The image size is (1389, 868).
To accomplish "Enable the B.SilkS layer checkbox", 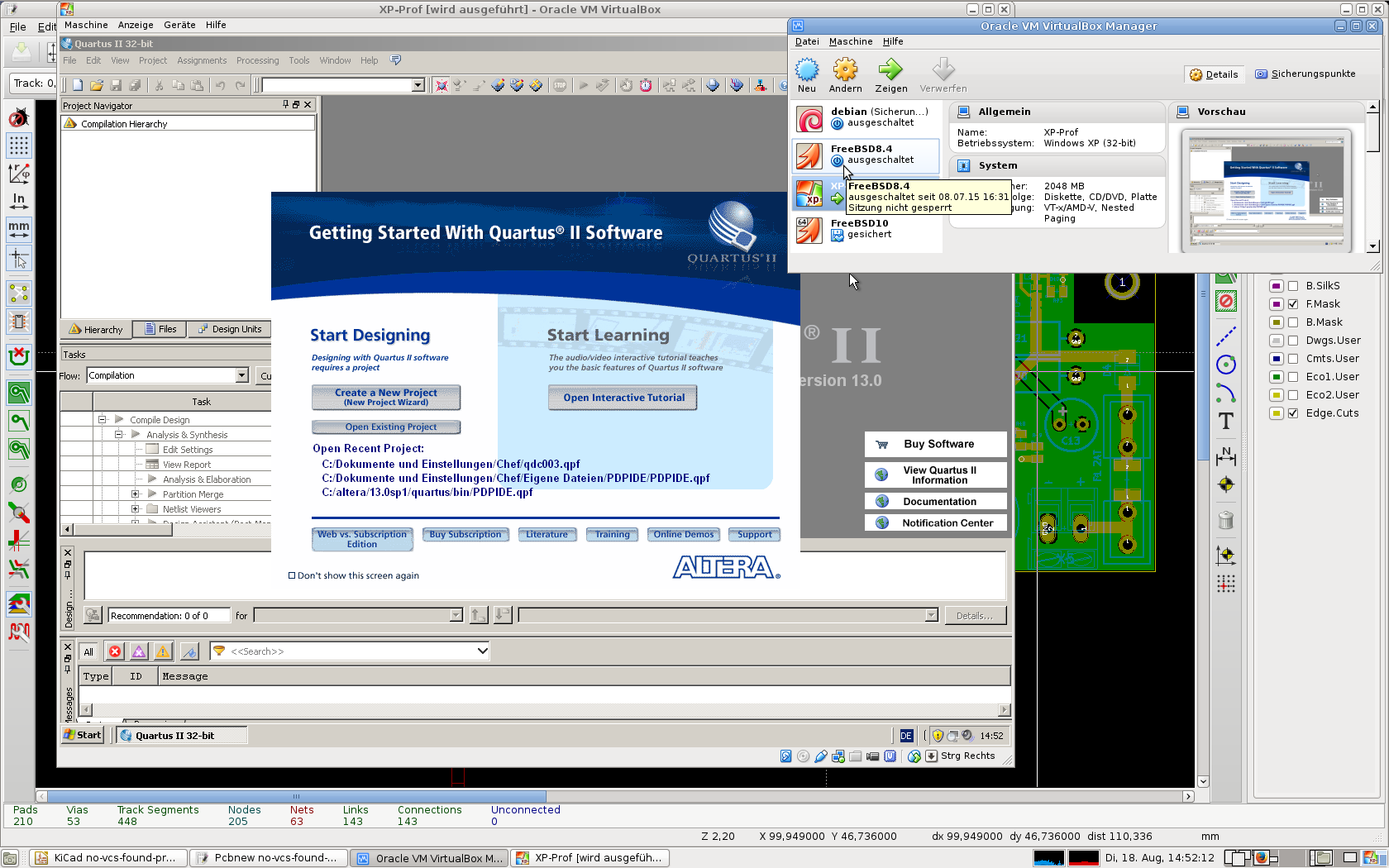I will click(1293, 286).
